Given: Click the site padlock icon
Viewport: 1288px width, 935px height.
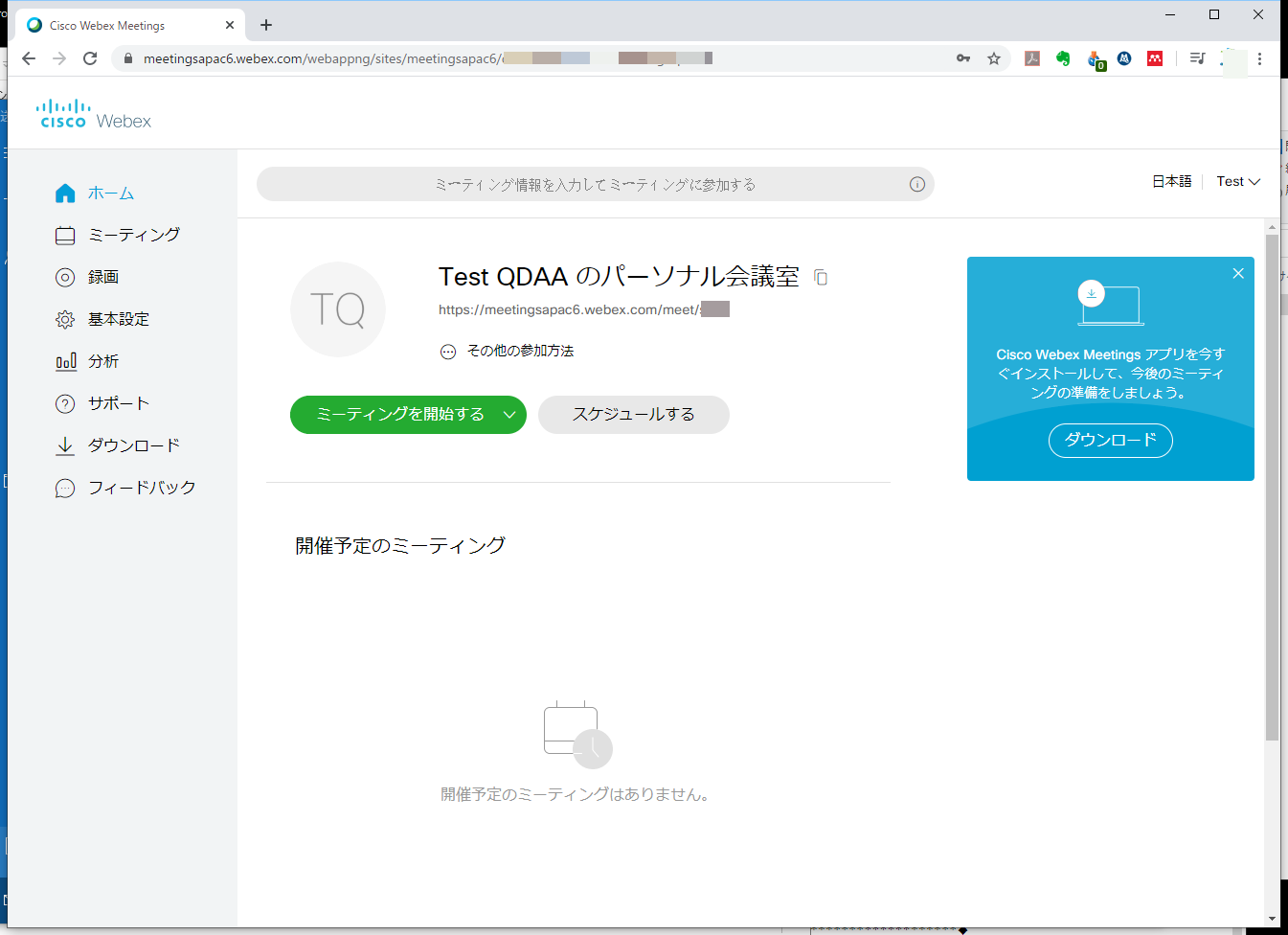Looking at the screenshot, I should [128, 58].
